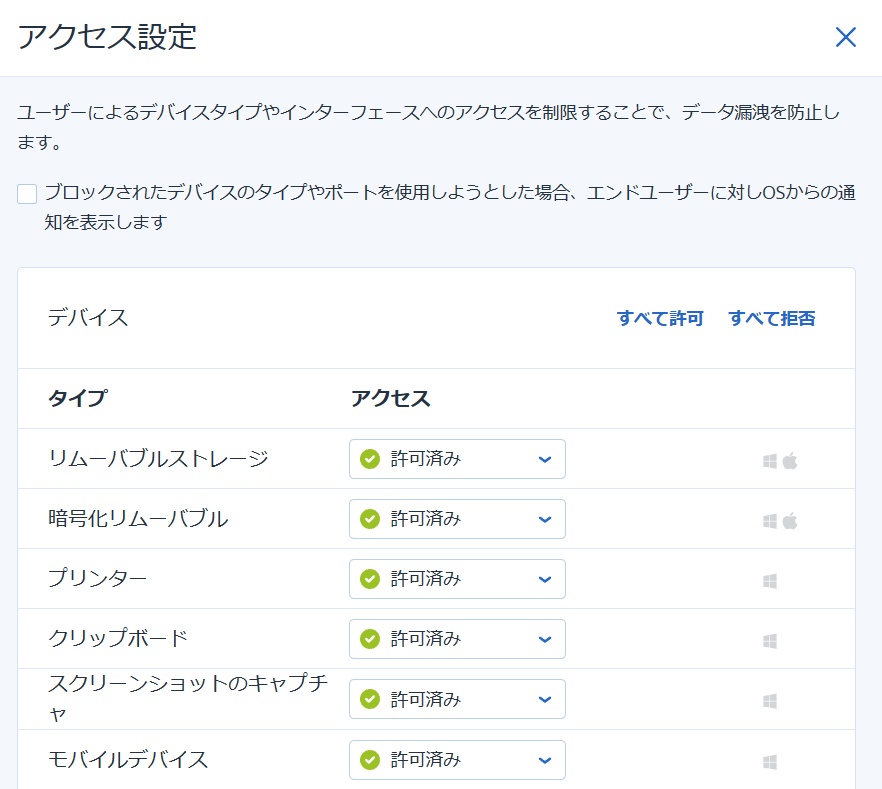The image size is (882, 789).
Task: Click Windows icon in 暗号化リムーバブル row
Action: point(770,521)
